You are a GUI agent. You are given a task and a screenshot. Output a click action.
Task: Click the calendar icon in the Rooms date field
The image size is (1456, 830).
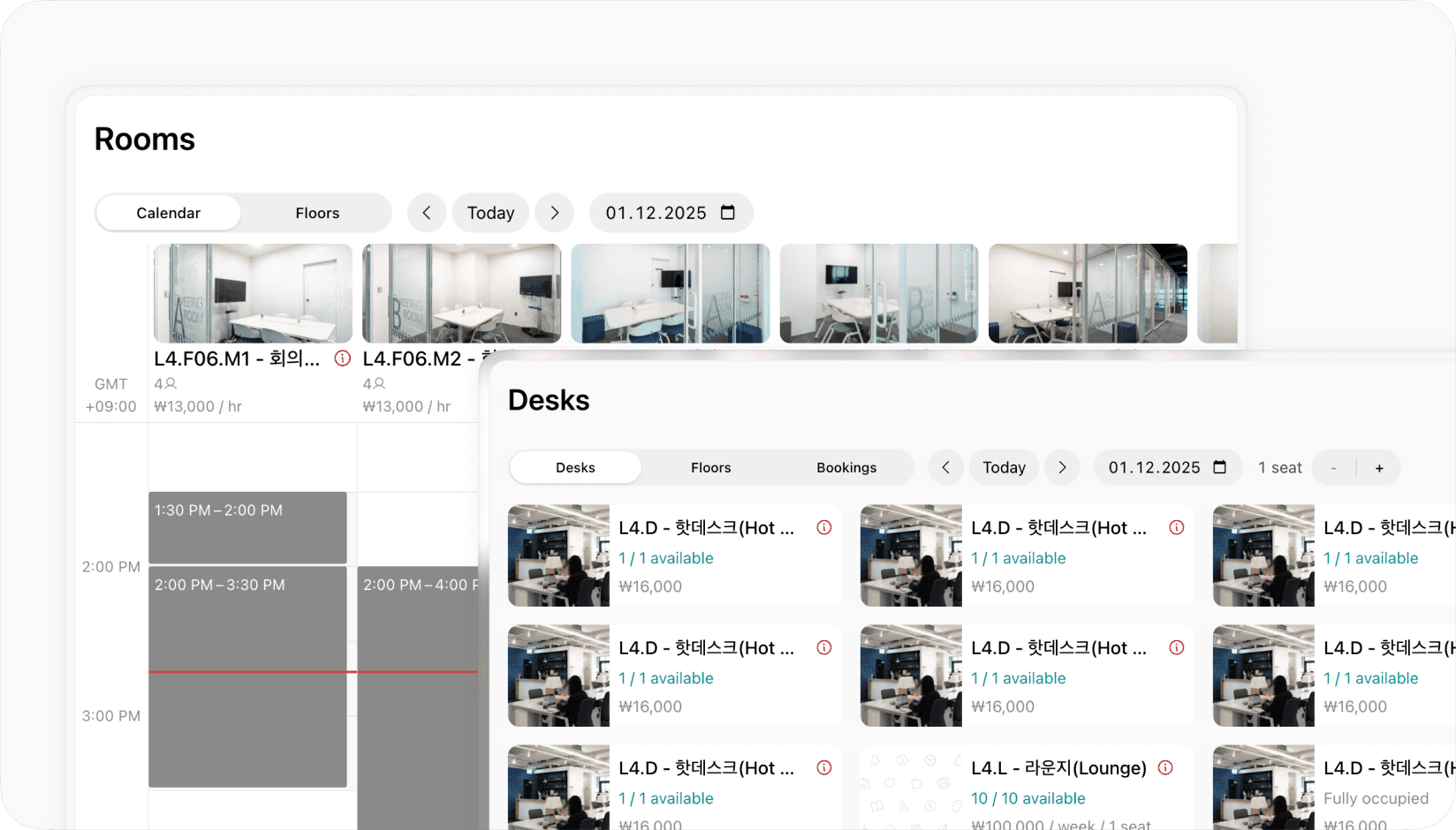click(x=726, y=213)
